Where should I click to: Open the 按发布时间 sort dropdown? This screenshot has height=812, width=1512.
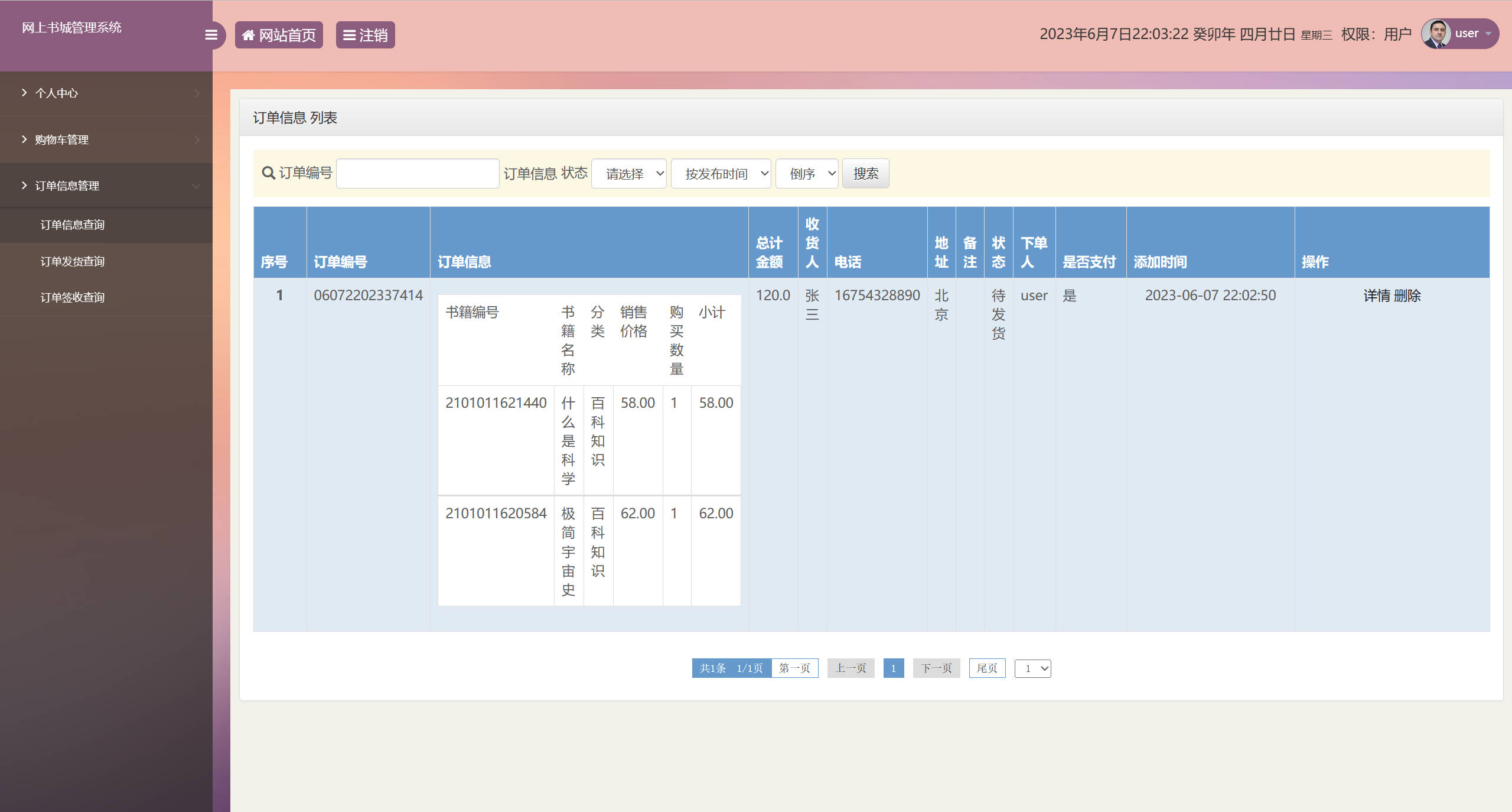pyautogui.click(x=721, y=173)
